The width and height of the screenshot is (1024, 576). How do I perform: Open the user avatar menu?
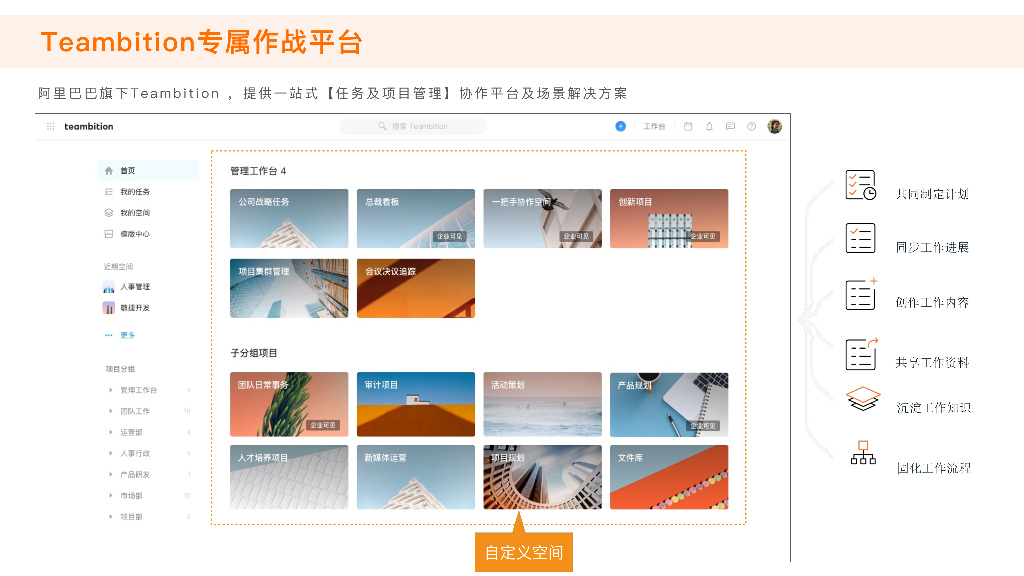(x=775, y=126)
